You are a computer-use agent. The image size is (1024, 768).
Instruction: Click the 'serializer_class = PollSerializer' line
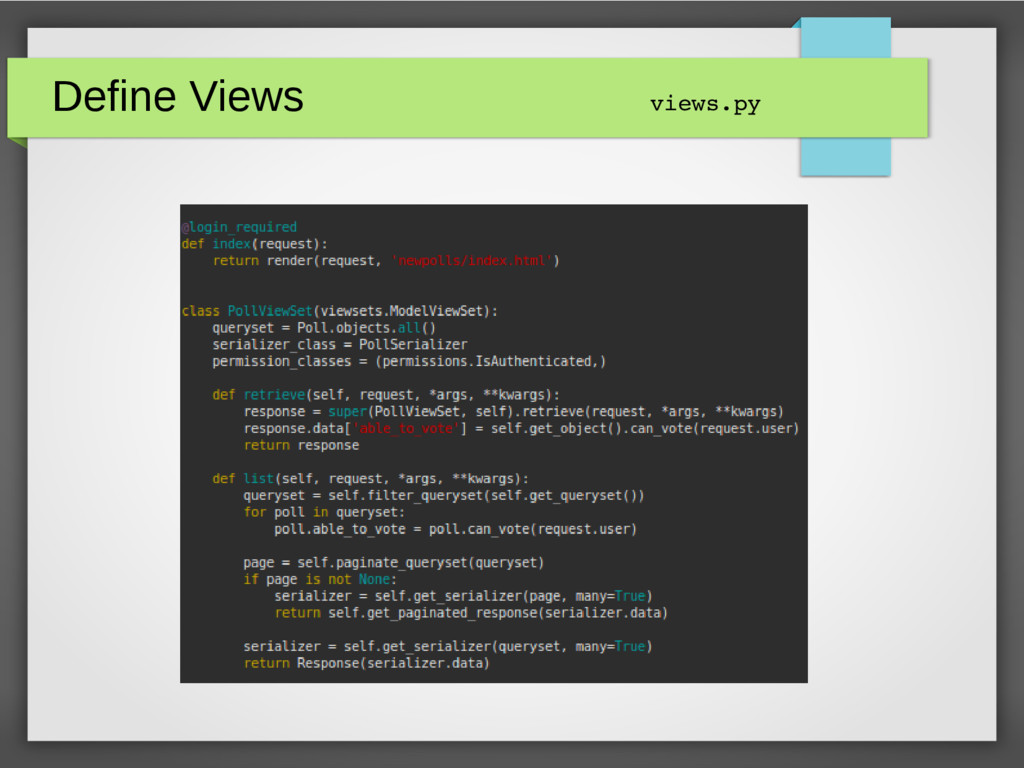pos(340,344)
